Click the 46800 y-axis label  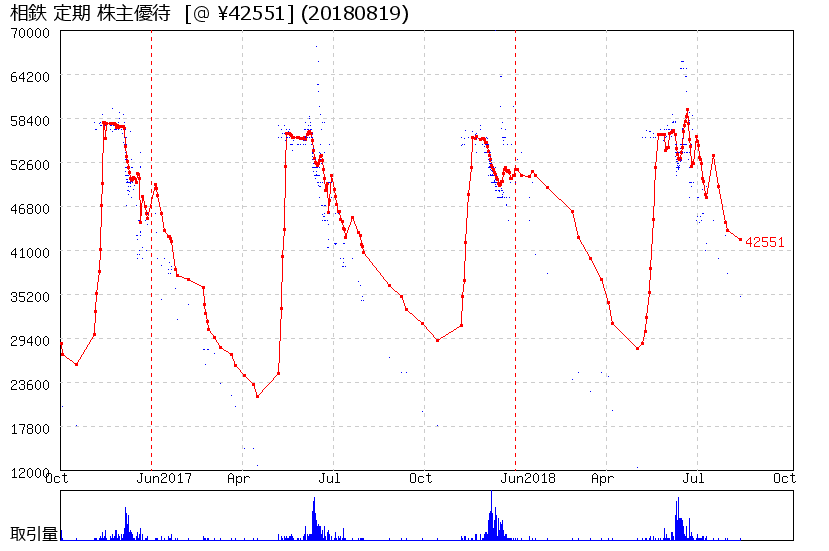click(30, 208)
